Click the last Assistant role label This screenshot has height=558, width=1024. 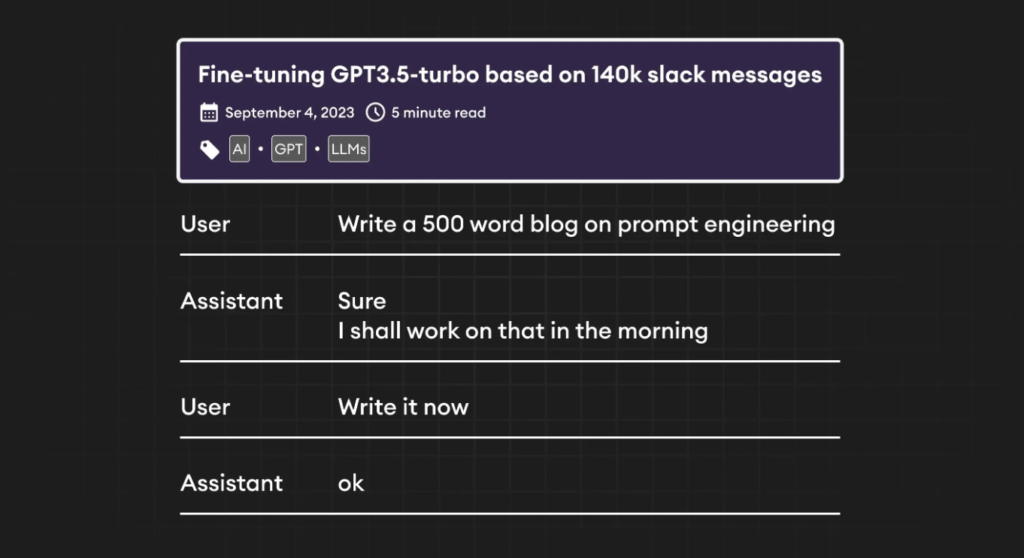(x=232, y=484)
